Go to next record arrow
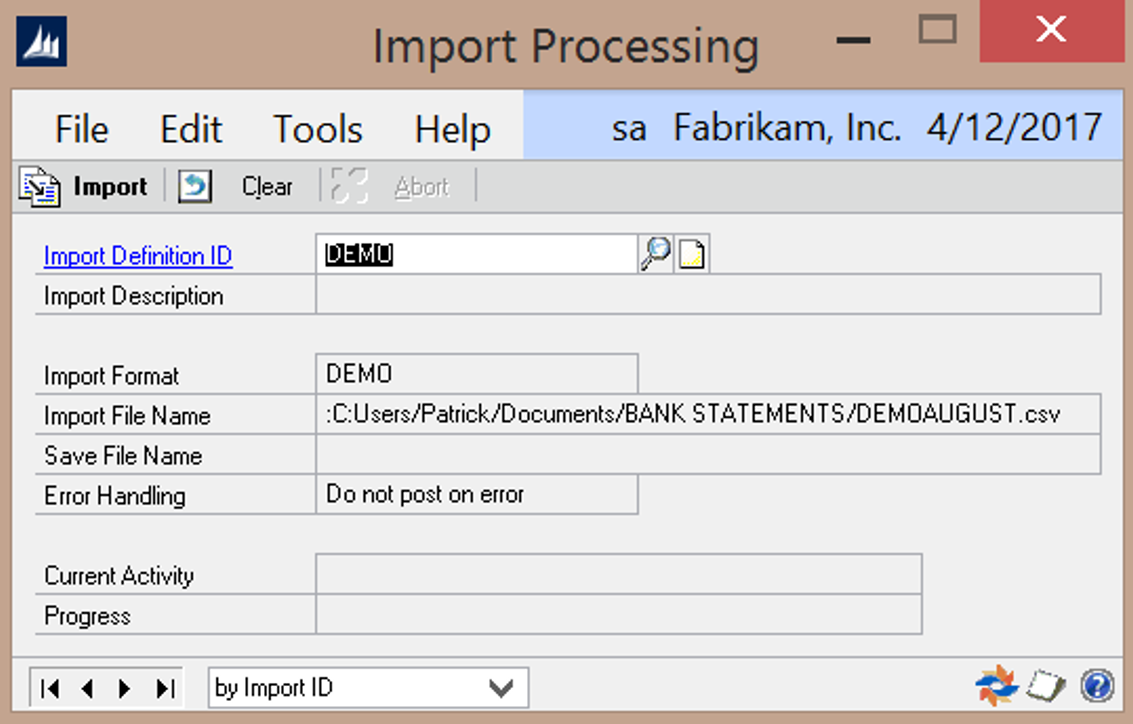1133x724 pixels. pos(125,688)
